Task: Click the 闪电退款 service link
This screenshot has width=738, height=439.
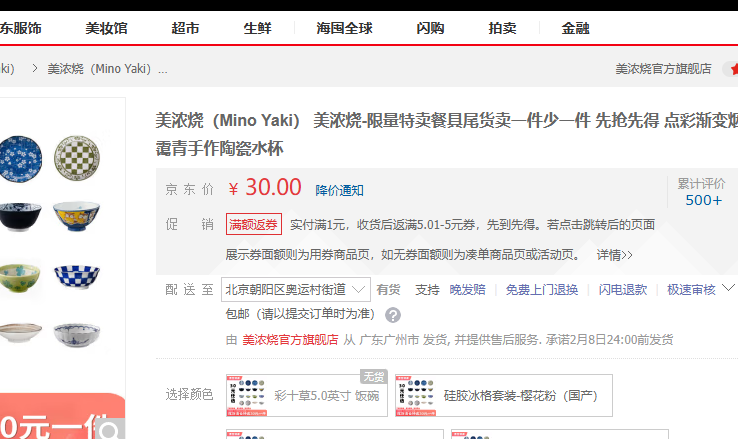Action: (623, 289)
